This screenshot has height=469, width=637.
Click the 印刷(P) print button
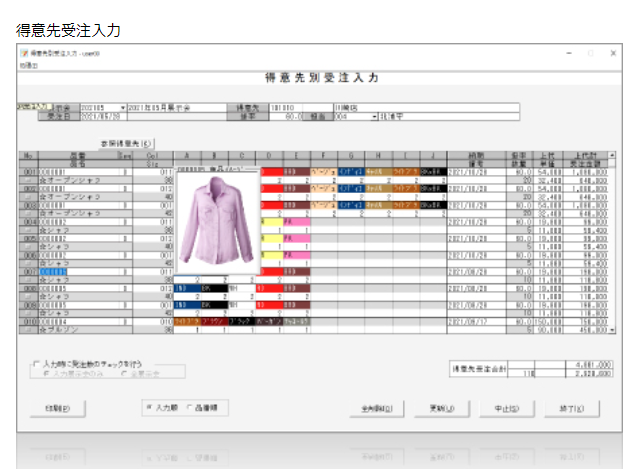coord(58,408)
